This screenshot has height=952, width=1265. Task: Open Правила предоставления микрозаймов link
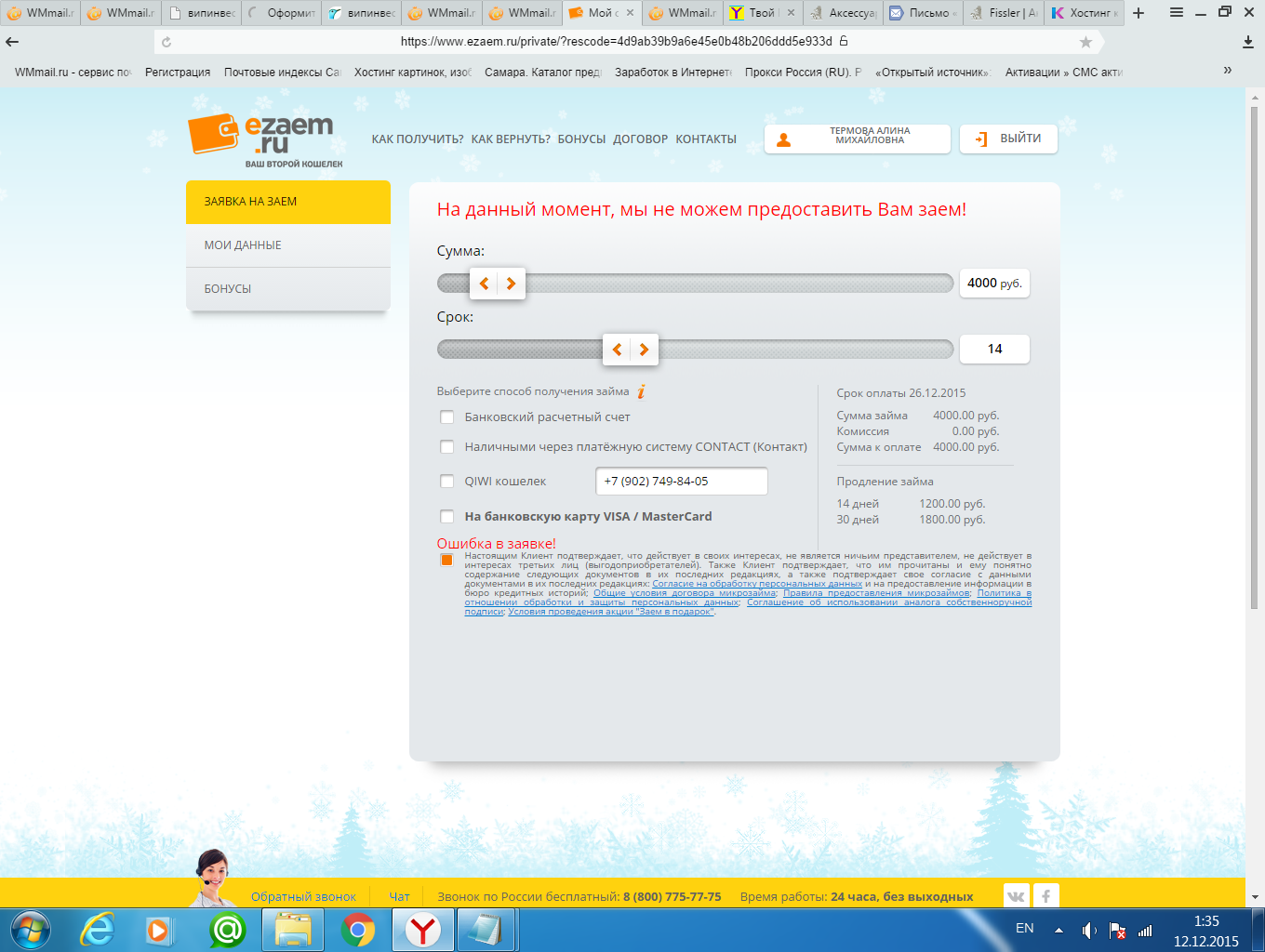point(876,593)
